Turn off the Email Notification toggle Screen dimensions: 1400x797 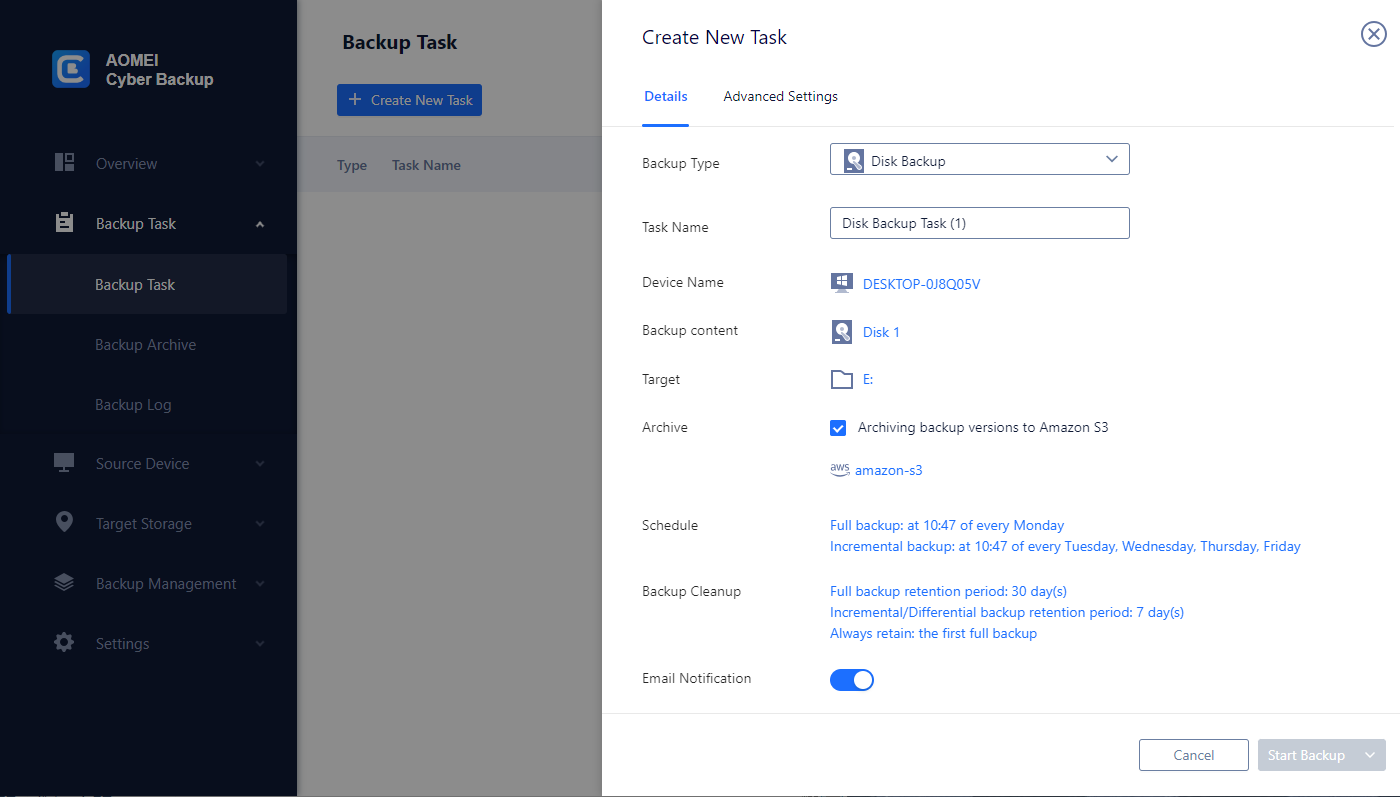point(852,680)
